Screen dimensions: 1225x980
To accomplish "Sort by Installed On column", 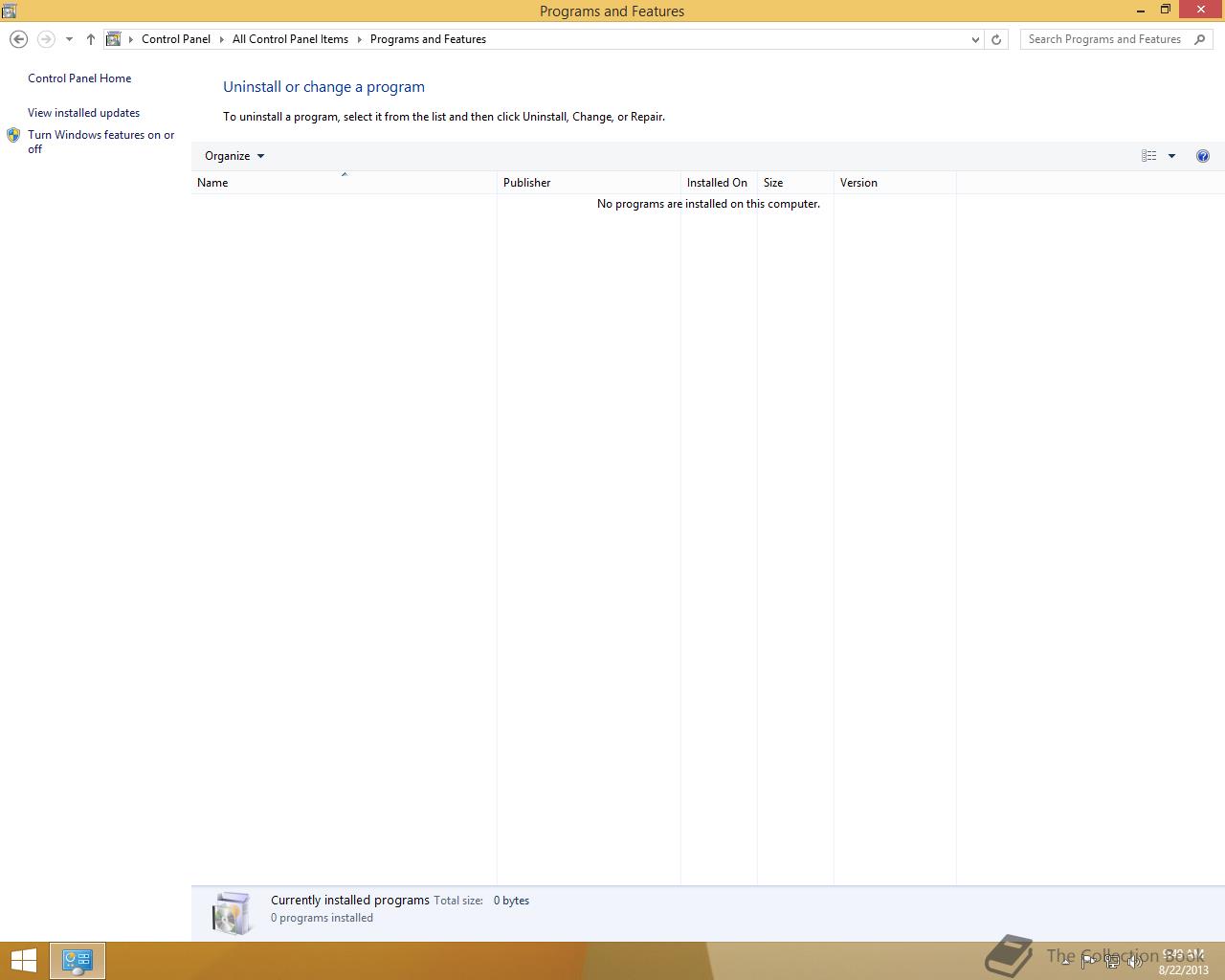I will (x=719, y=183).
